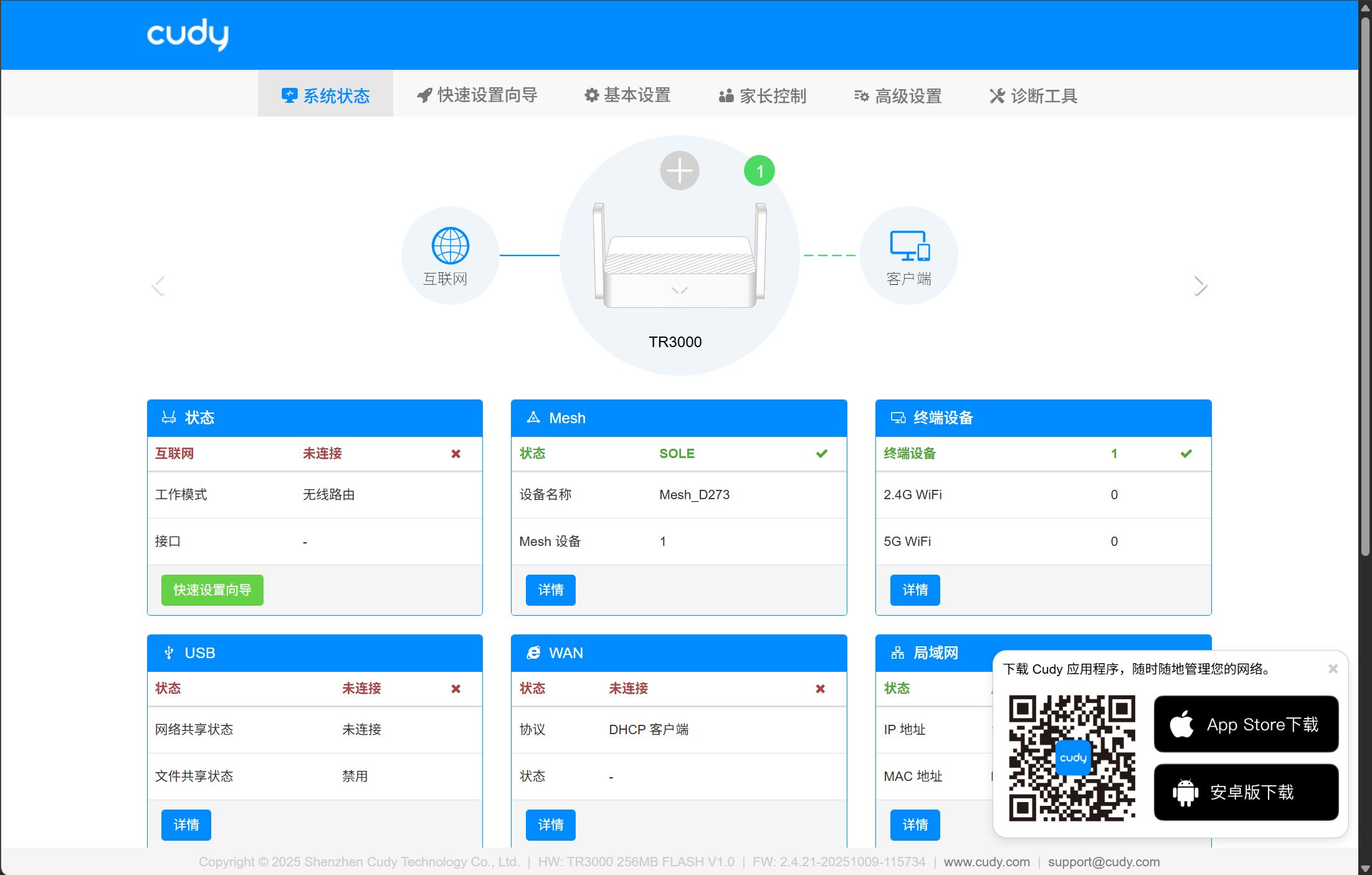Click the page vertical scrollbar thumb
Viewport: 1372px width, 875px height.
click(1365, 287)
